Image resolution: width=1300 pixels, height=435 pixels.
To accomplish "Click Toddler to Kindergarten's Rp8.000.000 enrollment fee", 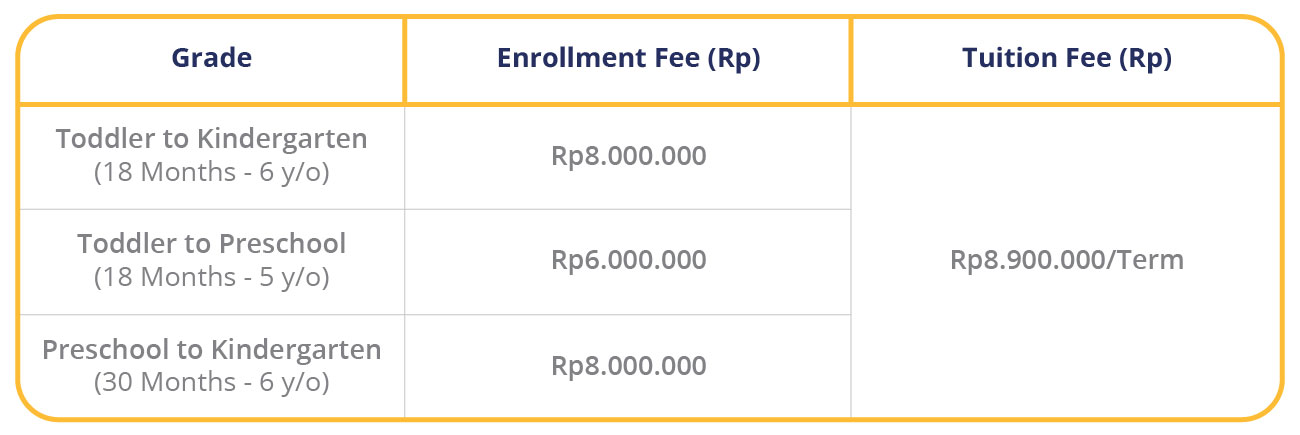I will 628,156.
